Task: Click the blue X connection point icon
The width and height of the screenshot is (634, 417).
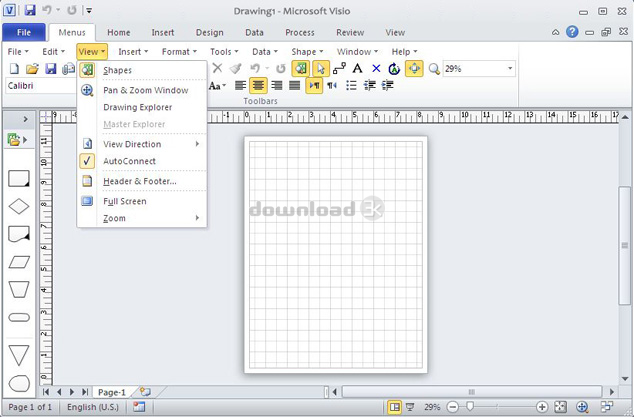Action: (x=376, y=68)
